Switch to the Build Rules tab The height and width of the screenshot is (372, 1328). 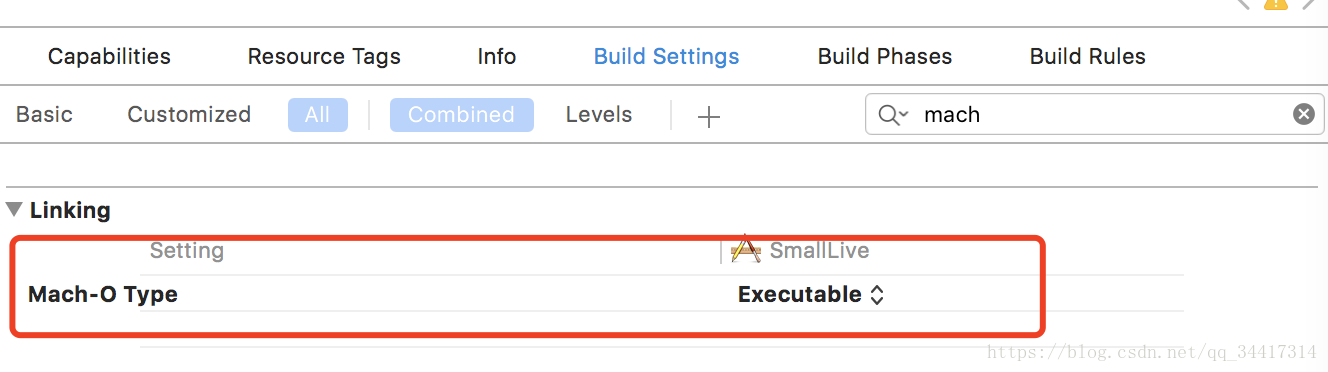(1088, 56)
